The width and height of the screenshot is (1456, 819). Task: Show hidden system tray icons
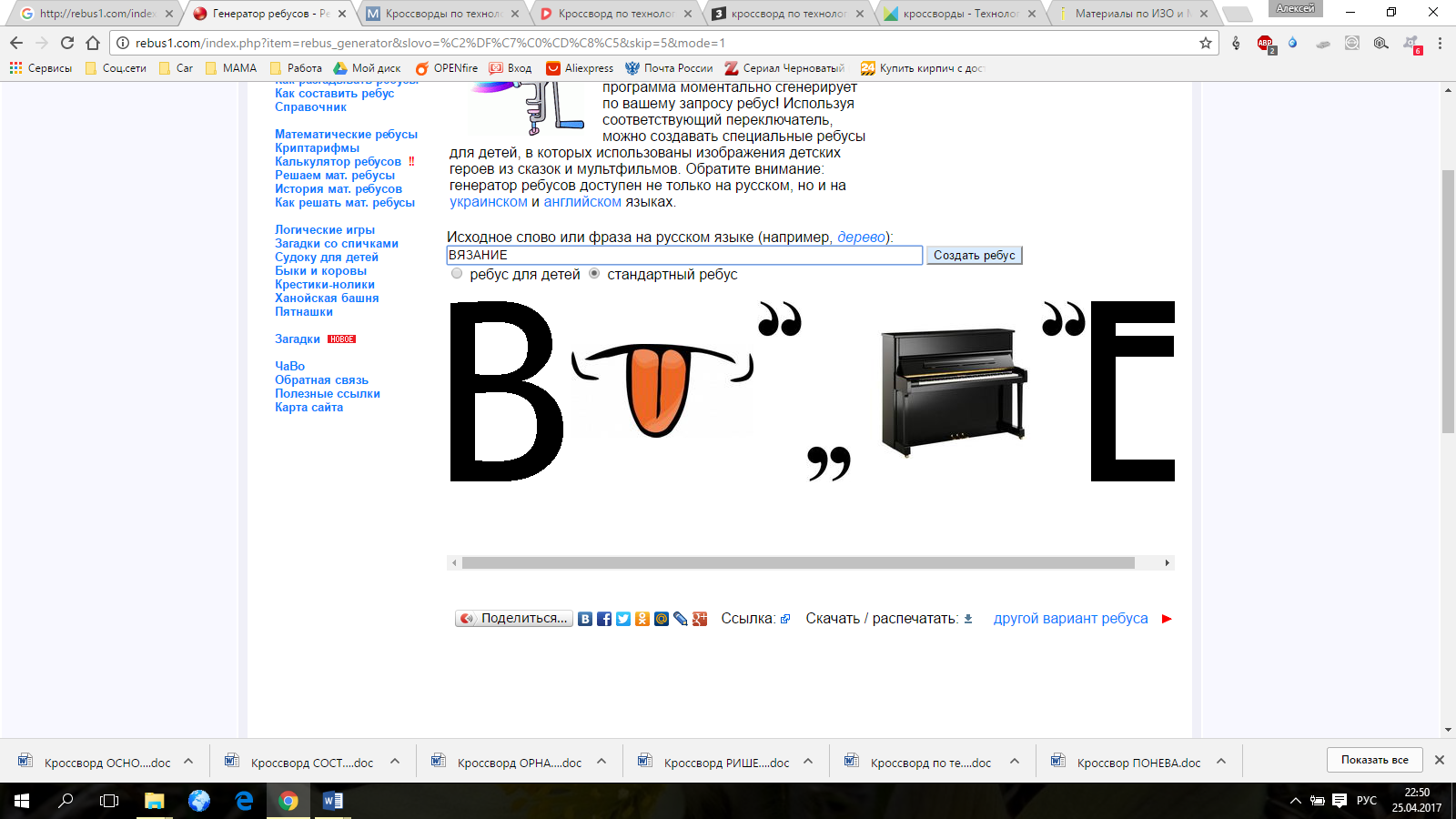point(1295,801)
